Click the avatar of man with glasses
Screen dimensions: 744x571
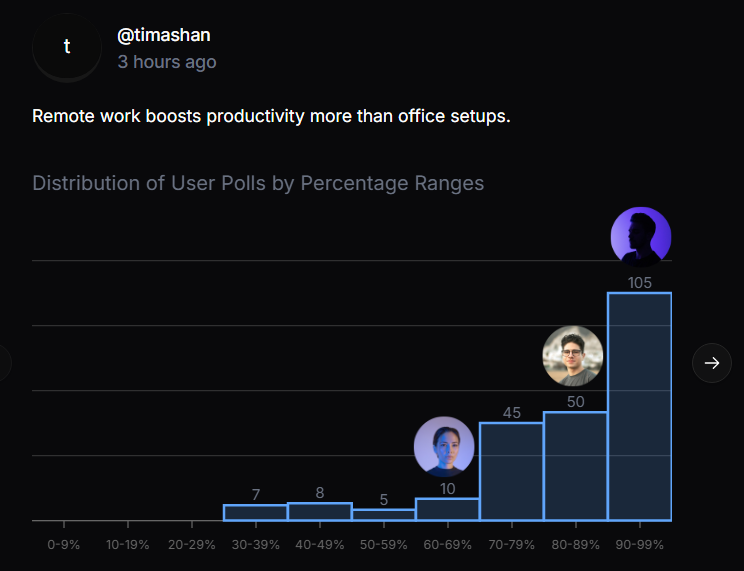572,356
